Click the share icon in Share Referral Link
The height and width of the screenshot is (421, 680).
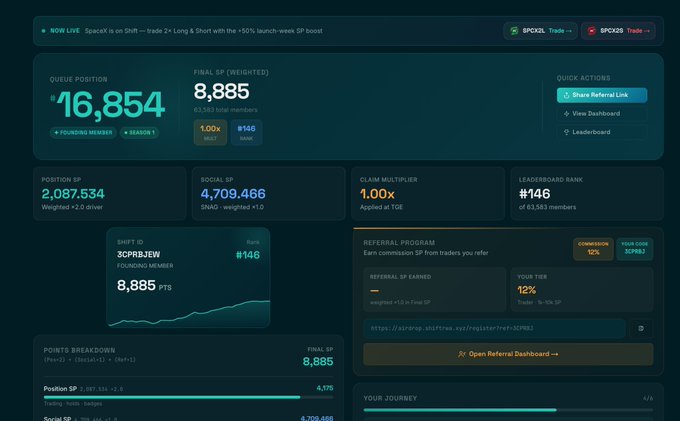point(566,95)
